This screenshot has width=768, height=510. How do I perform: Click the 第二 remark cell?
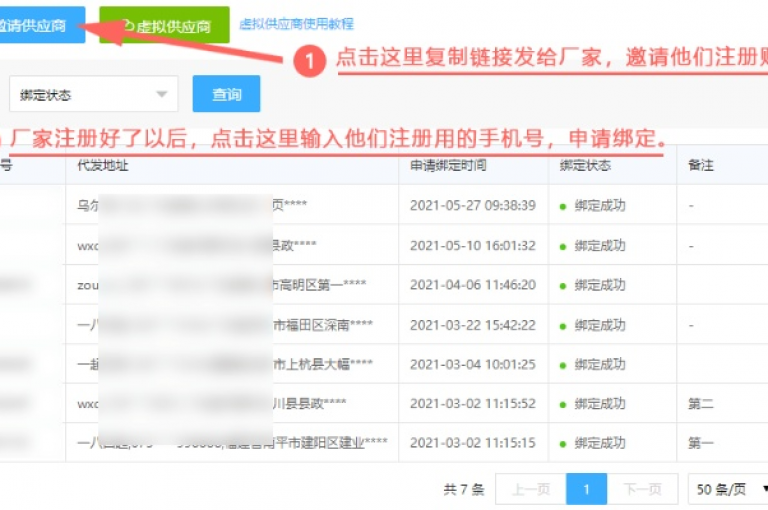click(701, 403)
